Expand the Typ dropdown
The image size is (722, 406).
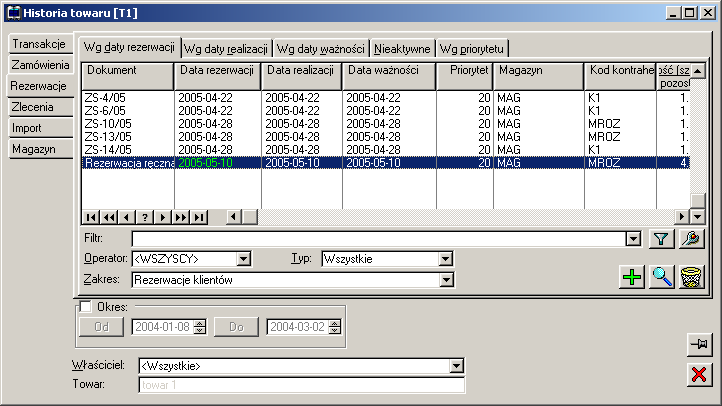445,259
